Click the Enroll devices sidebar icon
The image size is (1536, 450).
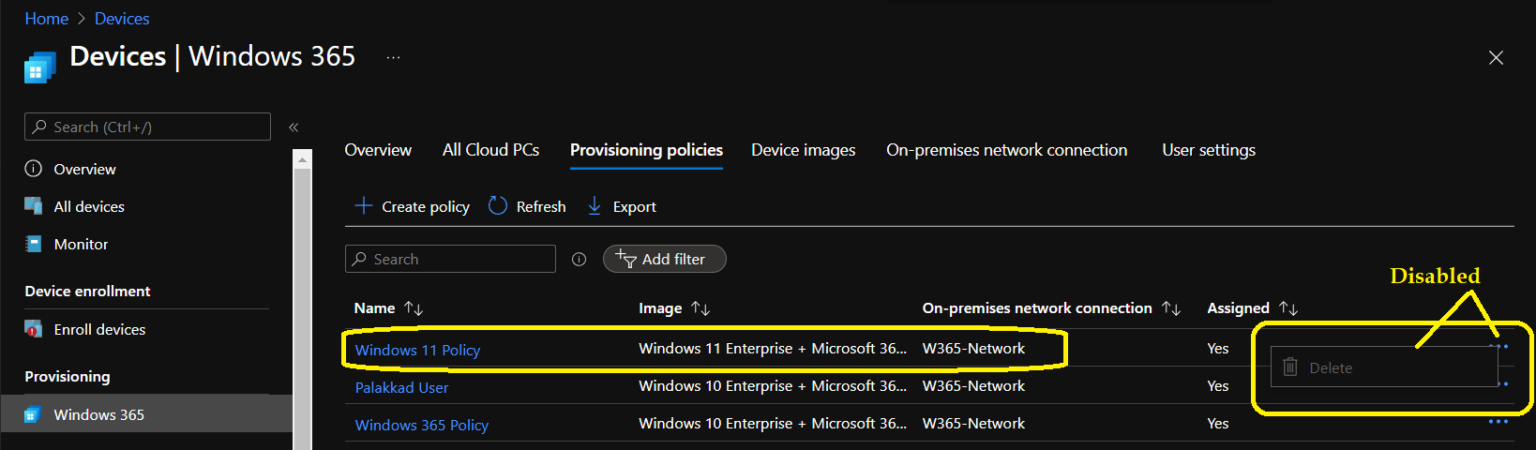[33, 329]
